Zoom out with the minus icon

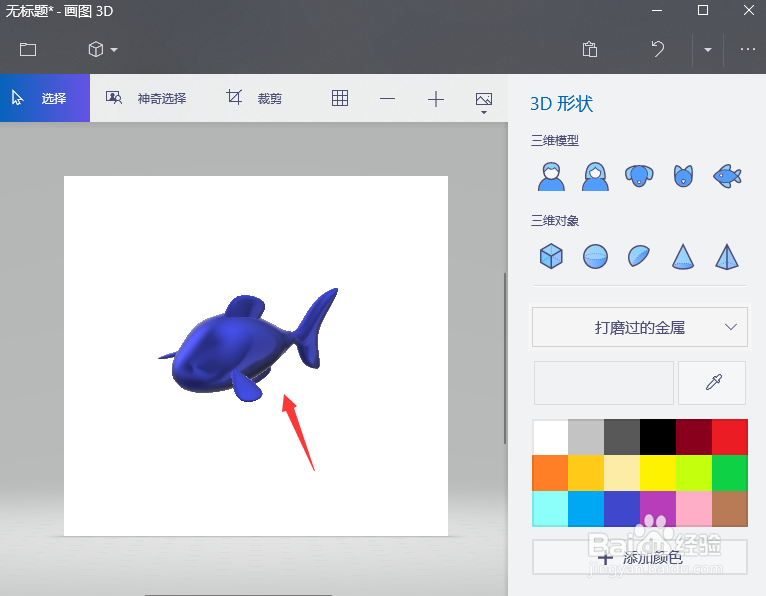387,99
